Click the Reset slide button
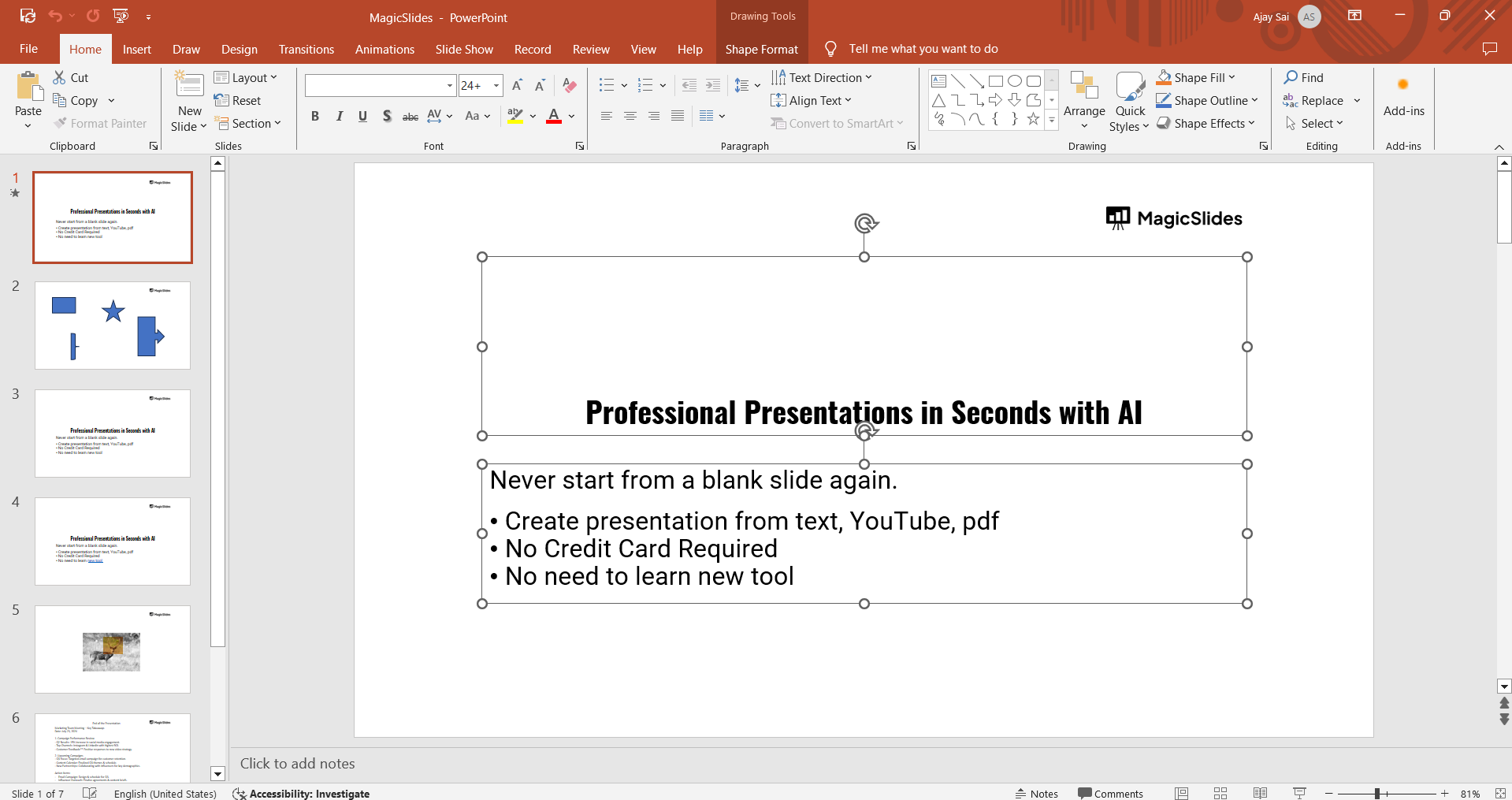1512x800 pixels. [238, 100]
